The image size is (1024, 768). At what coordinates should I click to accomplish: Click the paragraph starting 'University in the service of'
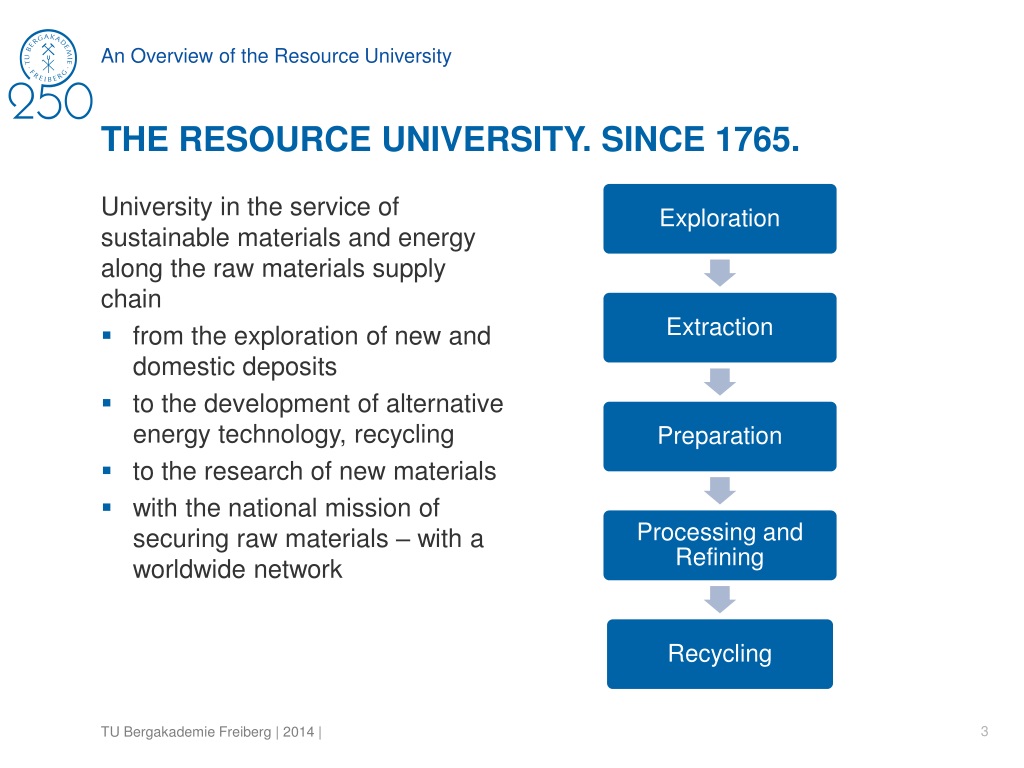[288, 253]
